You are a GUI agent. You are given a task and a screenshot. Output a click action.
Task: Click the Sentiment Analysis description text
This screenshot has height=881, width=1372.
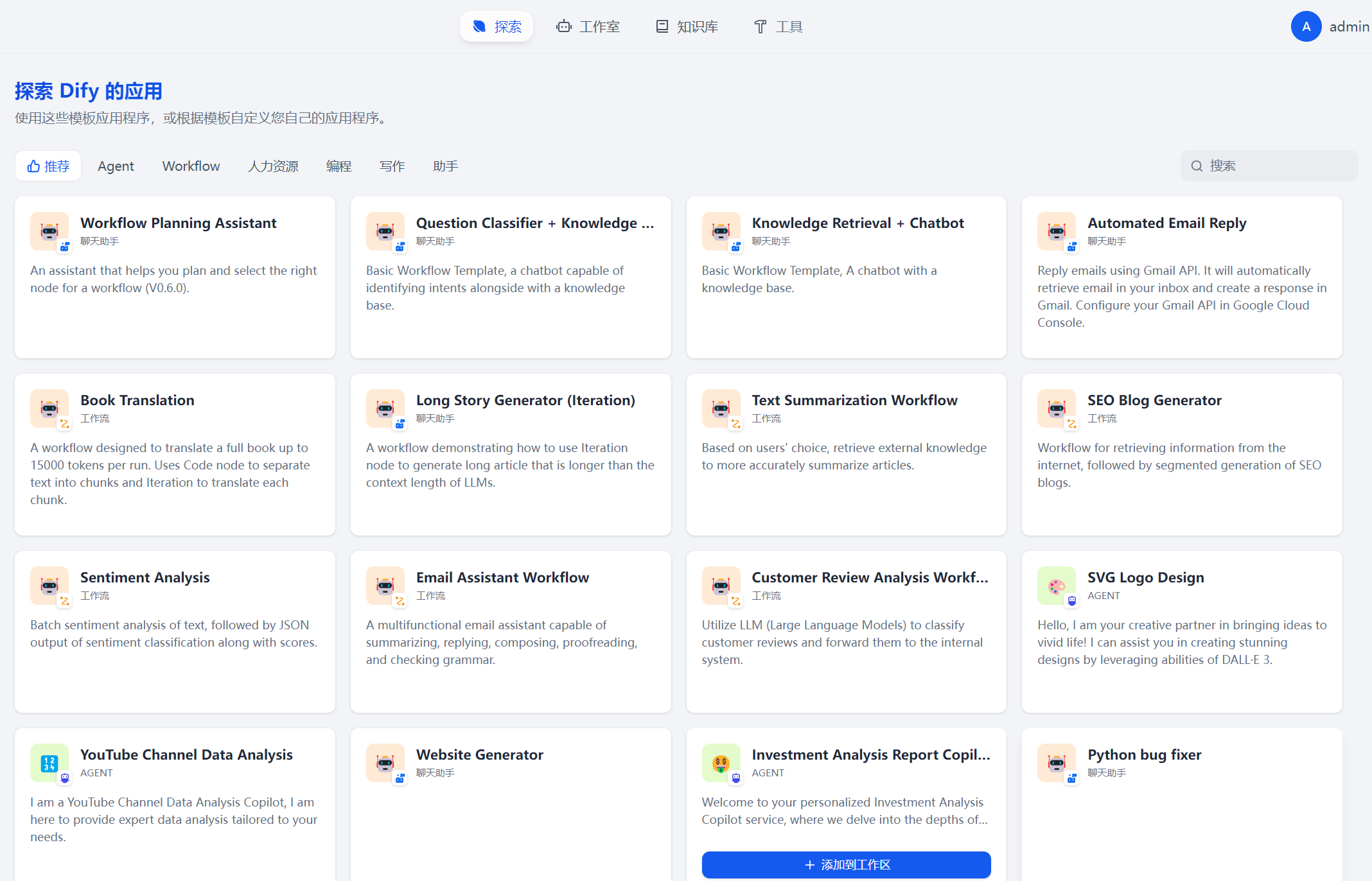point(174,633)
